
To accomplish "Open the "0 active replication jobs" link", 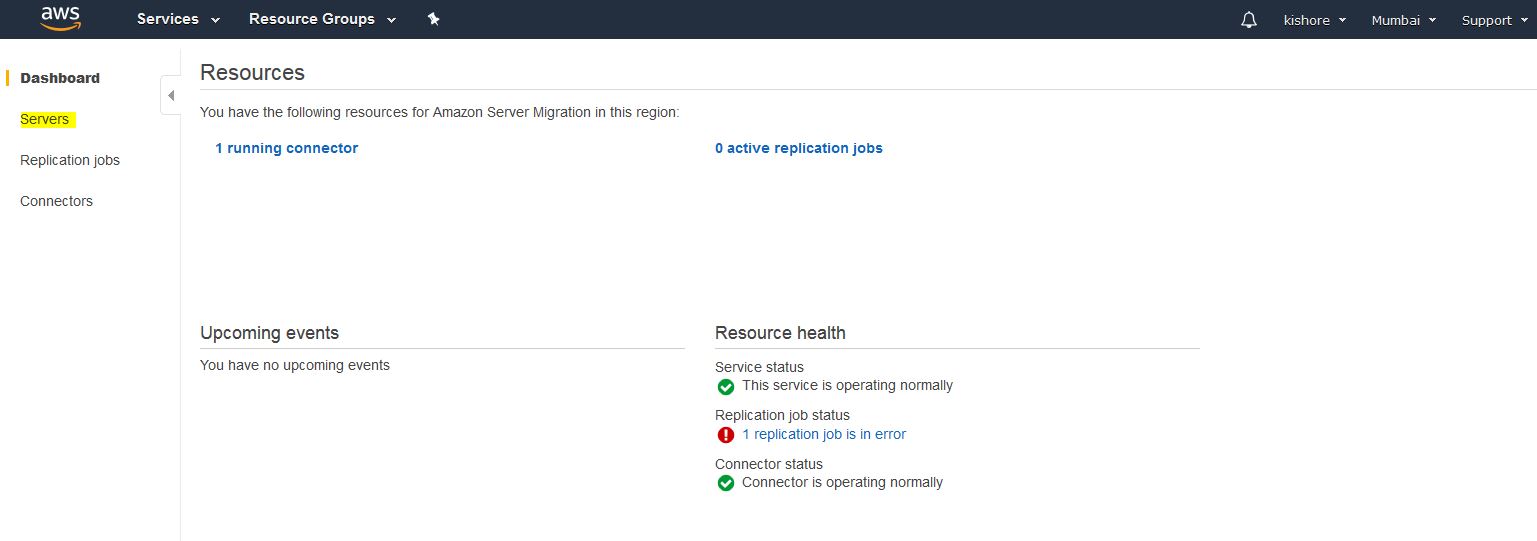I will click(x=798, y=148).
